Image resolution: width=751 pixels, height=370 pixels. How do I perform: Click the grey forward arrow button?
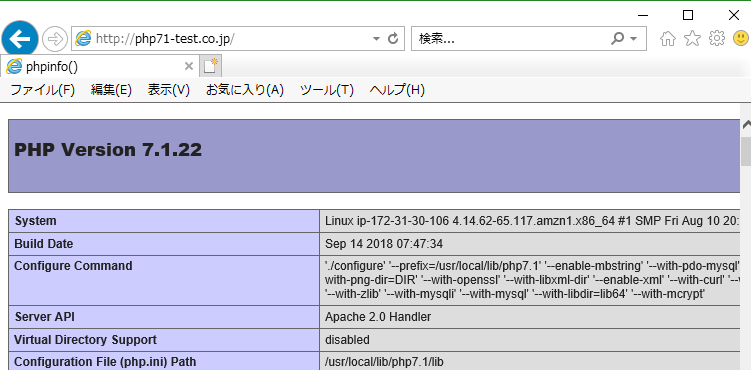tap(55, 39)
